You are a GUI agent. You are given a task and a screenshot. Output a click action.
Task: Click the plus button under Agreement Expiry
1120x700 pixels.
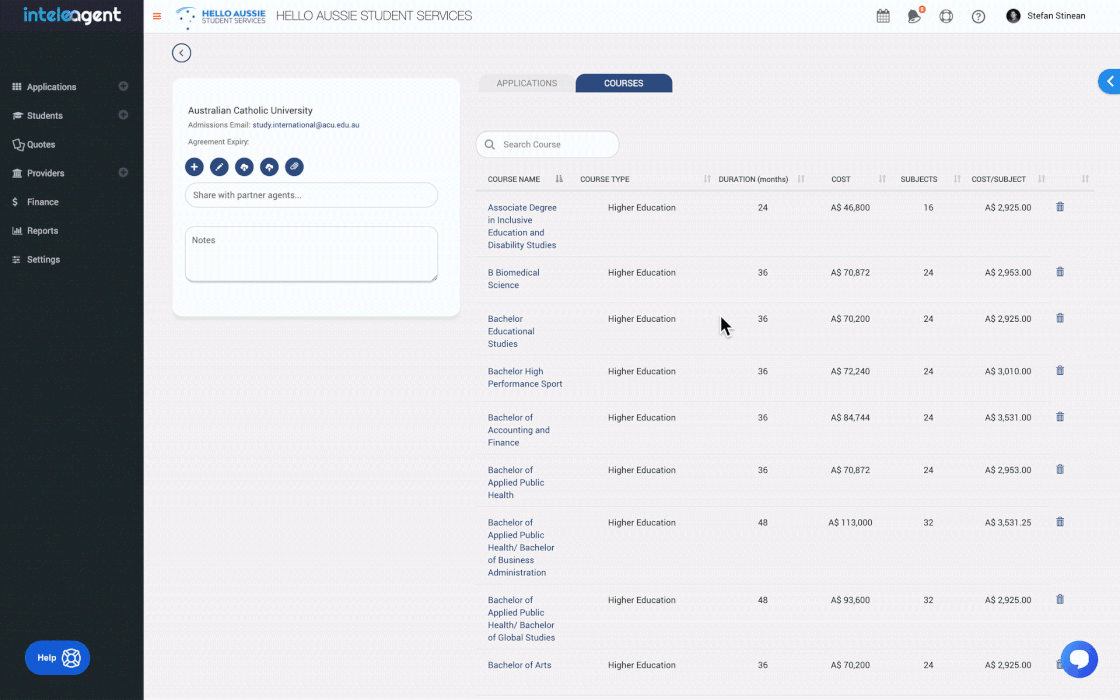click(x=194, y=167)
